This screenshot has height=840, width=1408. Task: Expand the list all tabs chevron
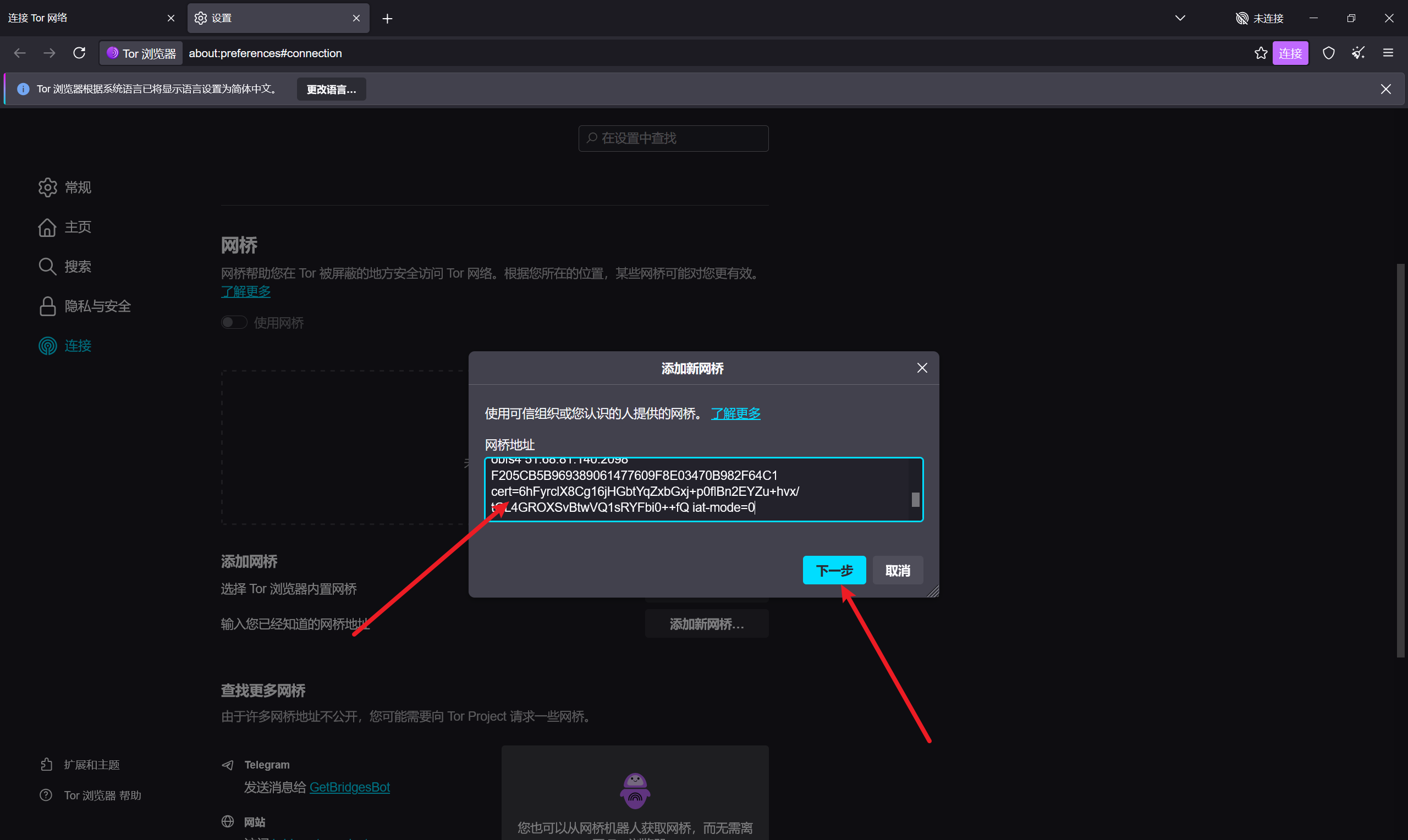pos(1180,18)
